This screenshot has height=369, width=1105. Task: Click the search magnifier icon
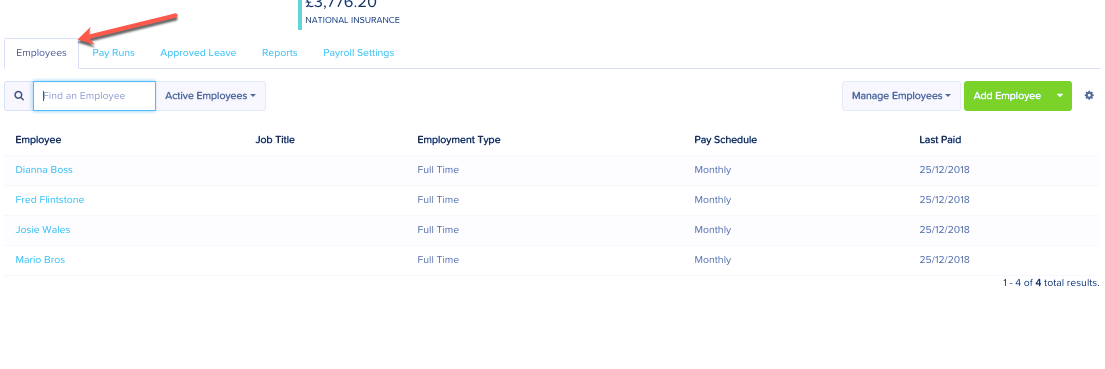19,96
